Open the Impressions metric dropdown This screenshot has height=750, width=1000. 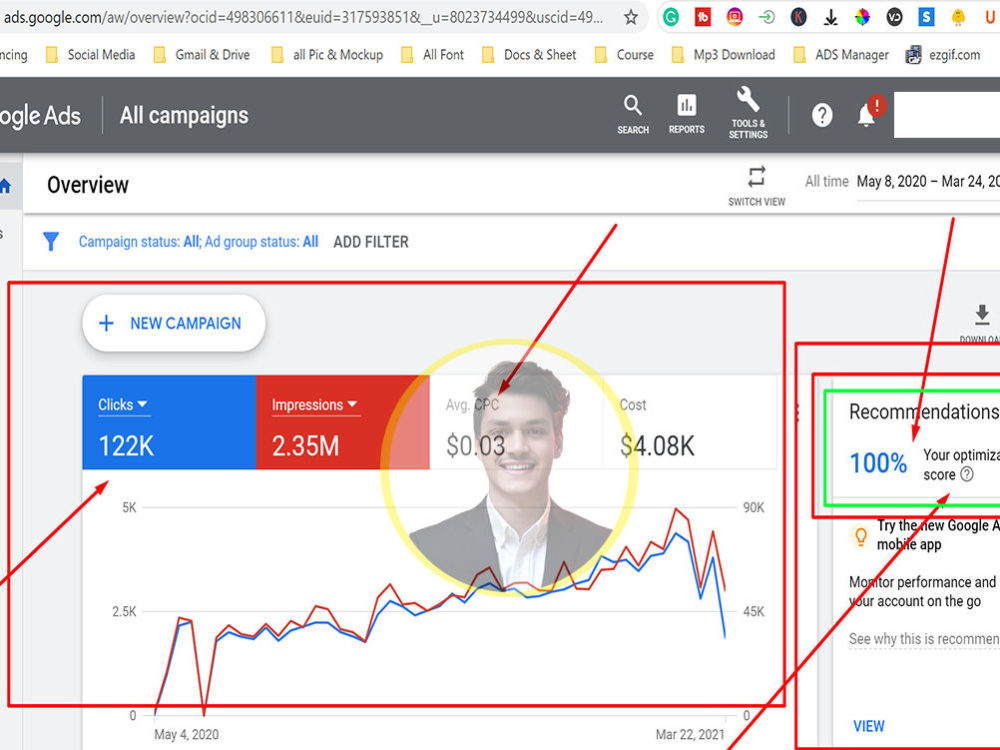(314, 404)
